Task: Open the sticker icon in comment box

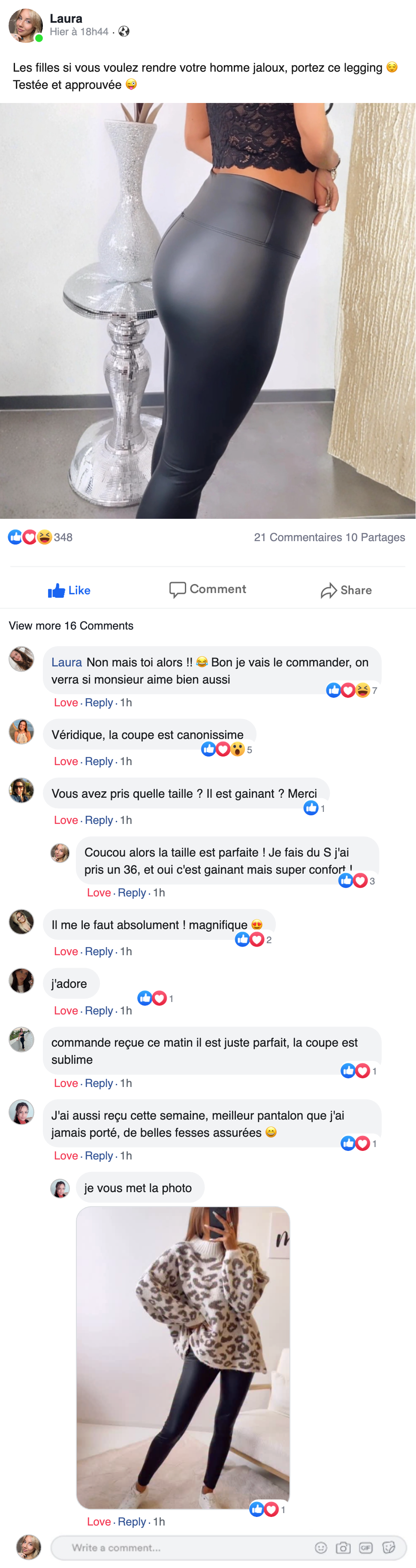Action: [389, 1547]
